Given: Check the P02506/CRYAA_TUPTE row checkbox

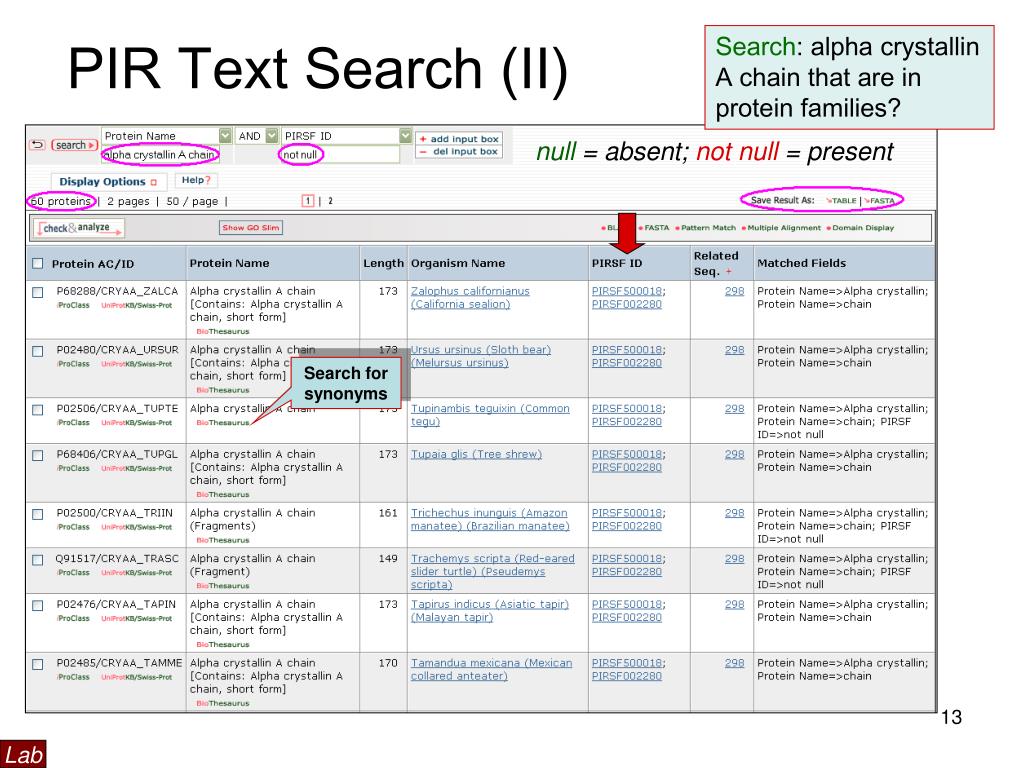Looking at the screenshot, I should pos(38,409).
